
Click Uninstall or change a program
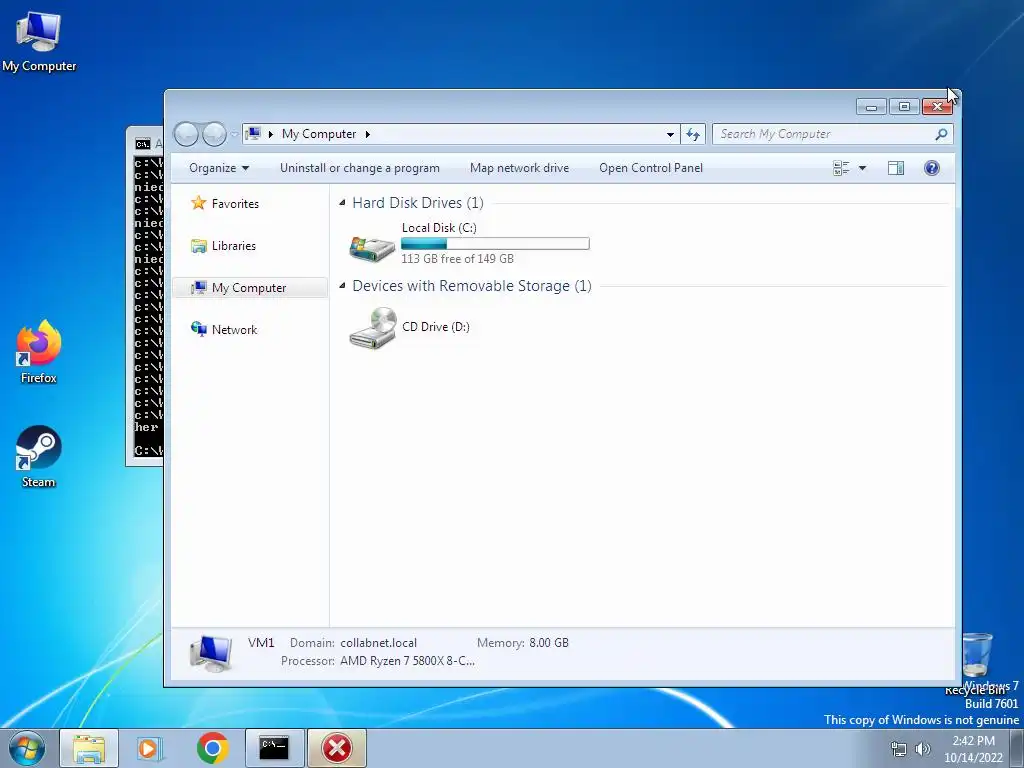[x=360, y=168]
